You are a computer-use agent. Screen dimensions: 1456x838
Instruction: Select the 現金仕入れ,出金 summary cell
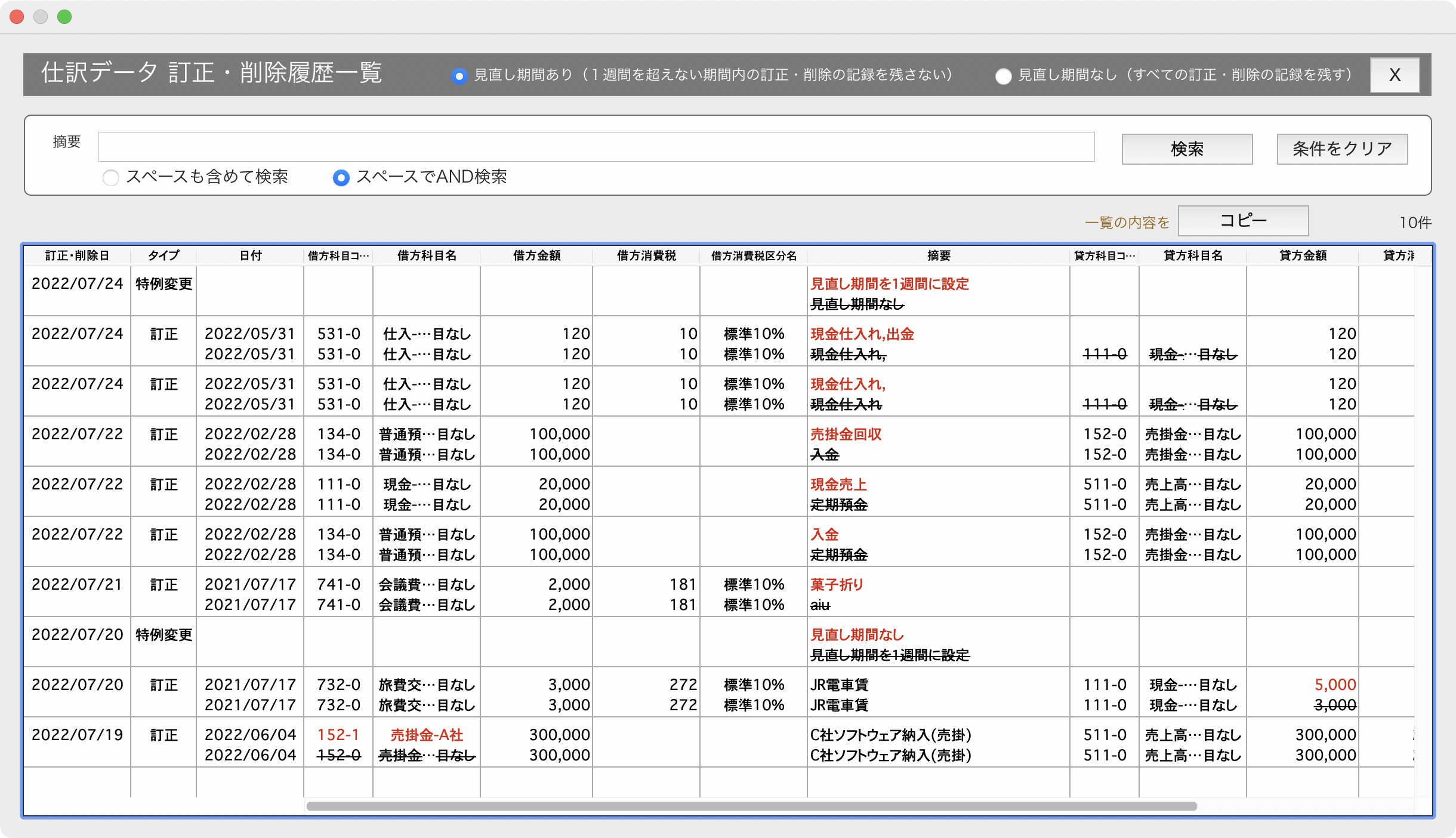point(862,334)
